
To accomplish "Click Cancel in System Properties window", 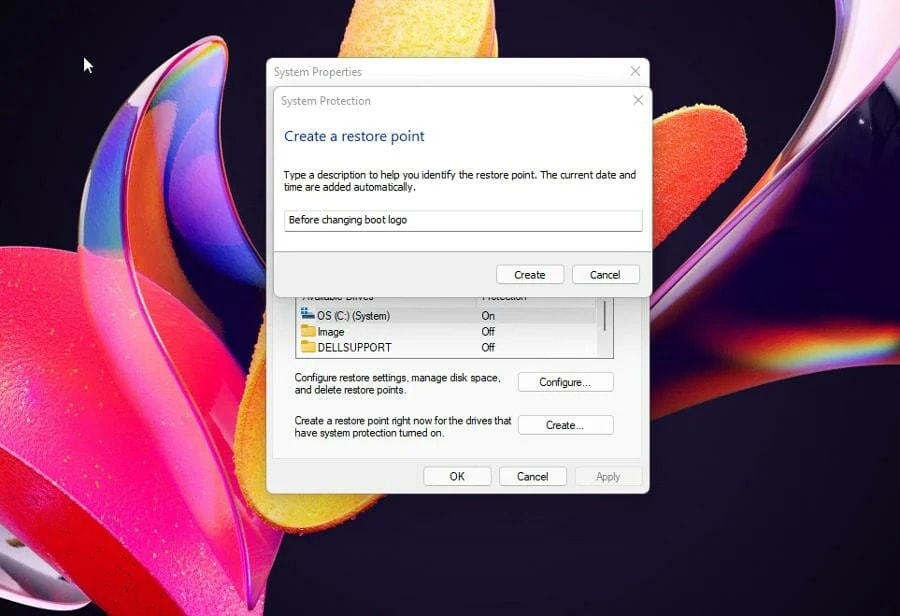I will coord(533,476).
